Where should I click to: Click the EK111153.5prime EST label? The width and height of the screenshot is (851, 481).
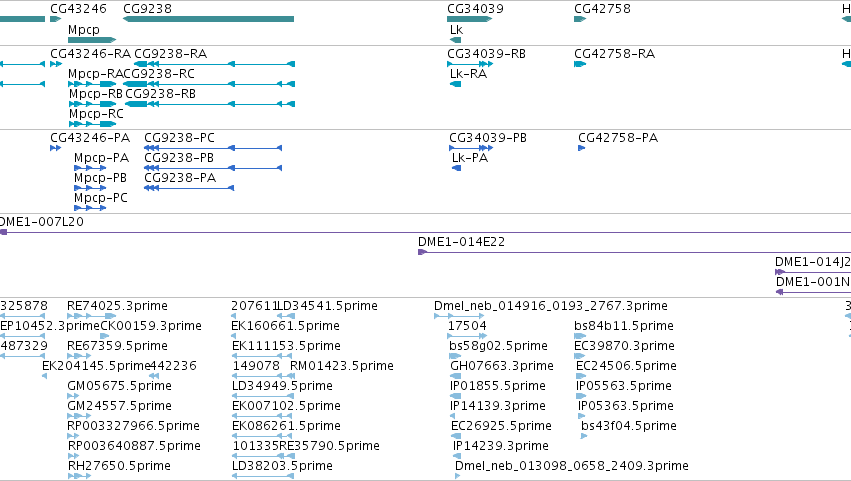[x=286, y=346]
